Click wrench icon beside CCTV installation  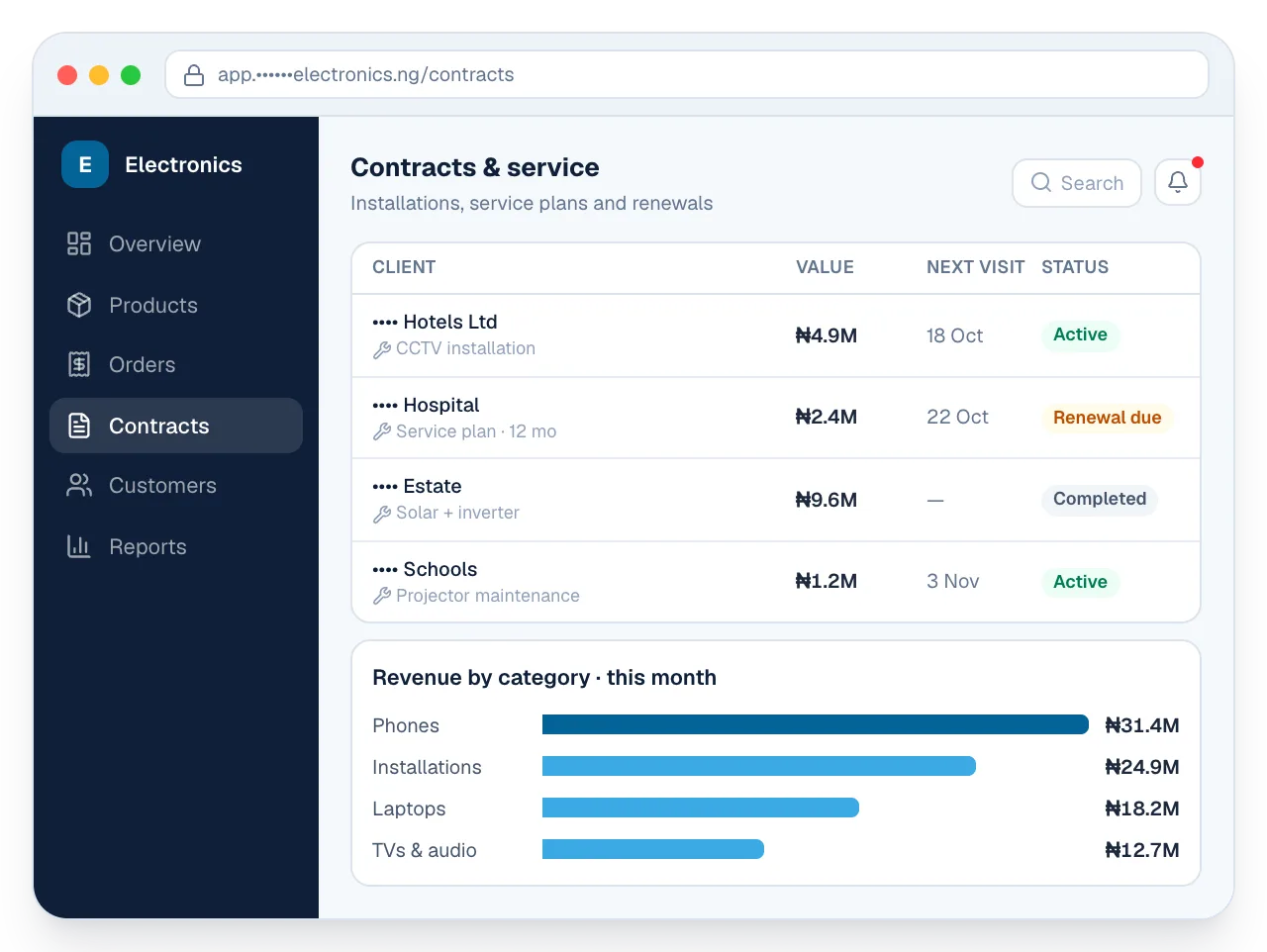[x=382, y=349]
